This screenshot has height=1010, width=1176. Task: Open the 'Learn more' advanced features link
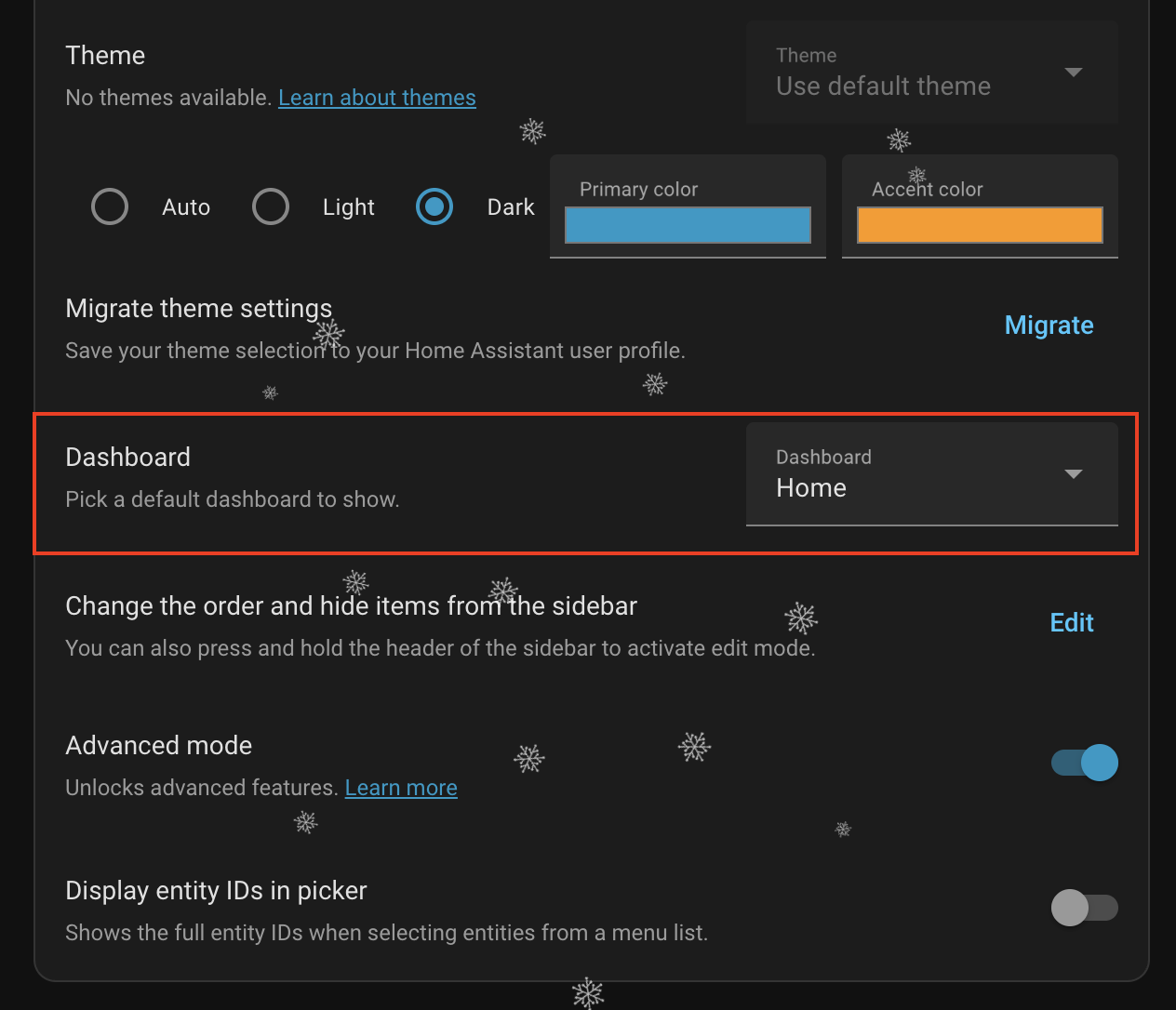click(x=401, y=788)
